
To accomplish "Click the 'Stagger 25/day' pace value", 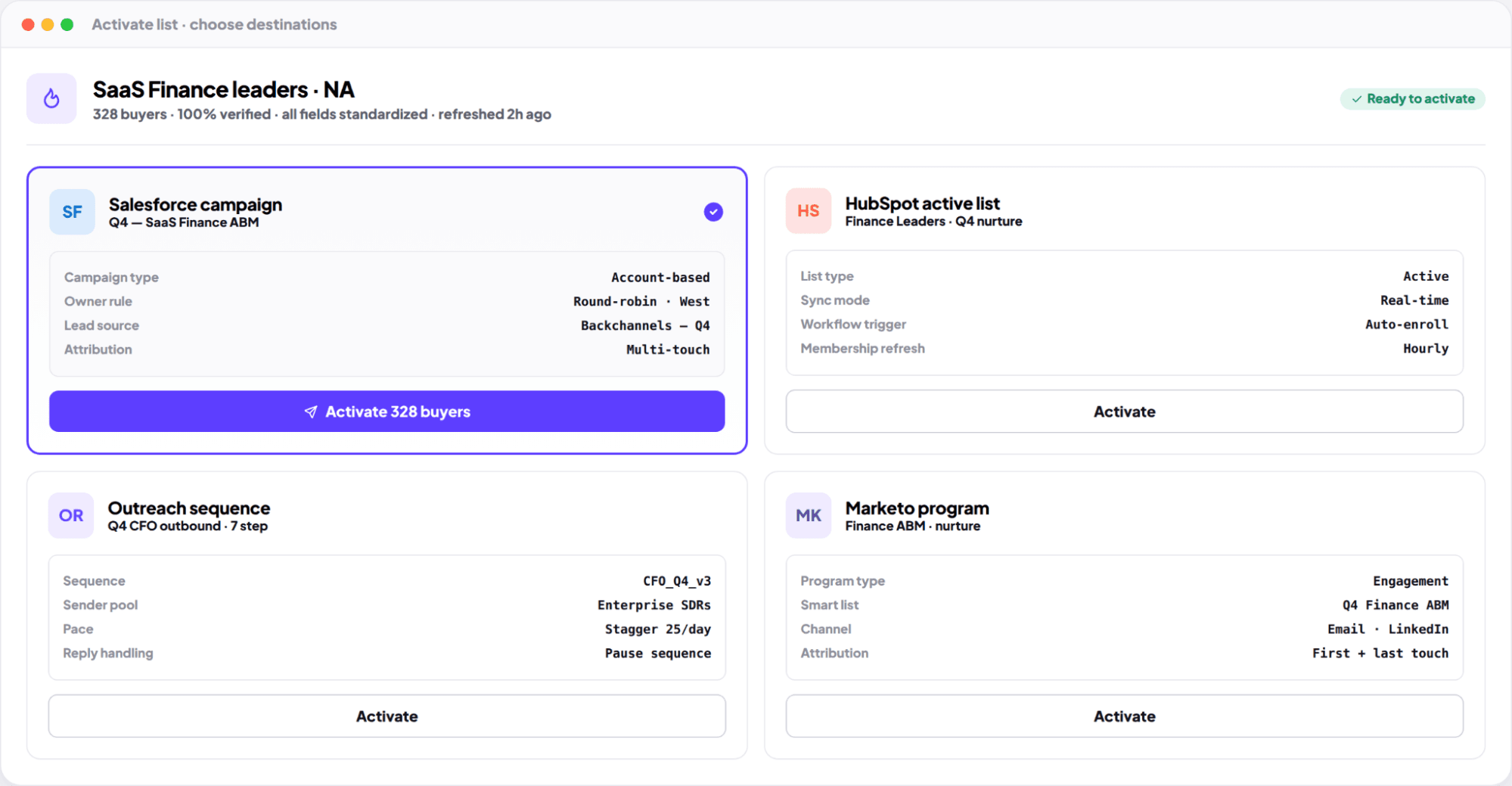I will click(658, 629).
